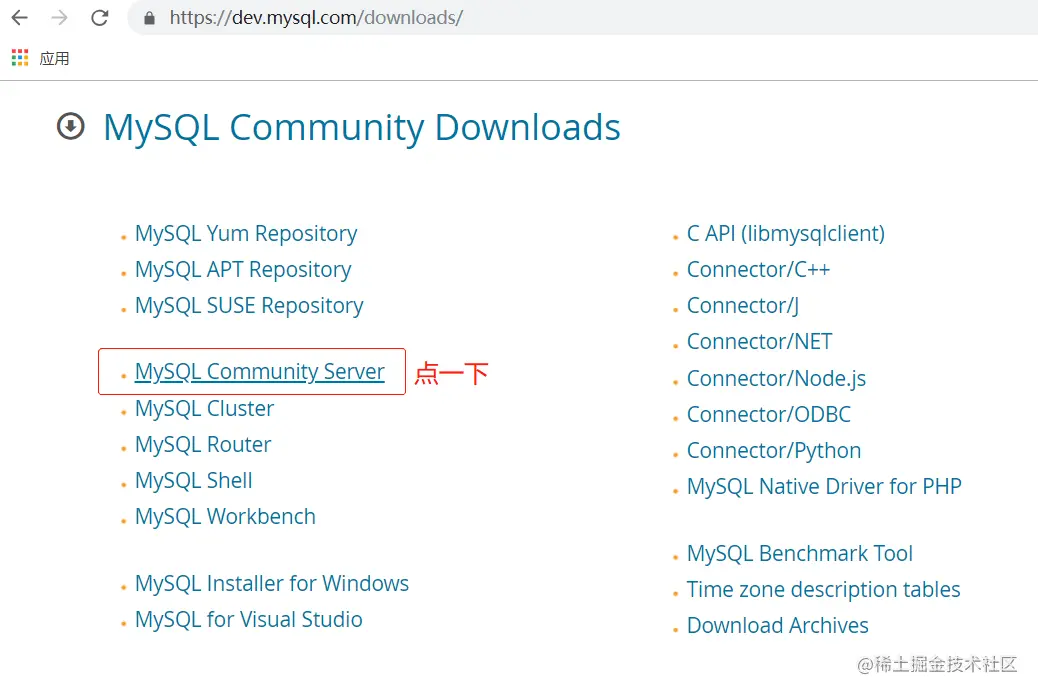Screen dimensions: 1038x695
Task: Open Download Archives link
Action: (778, 626)
